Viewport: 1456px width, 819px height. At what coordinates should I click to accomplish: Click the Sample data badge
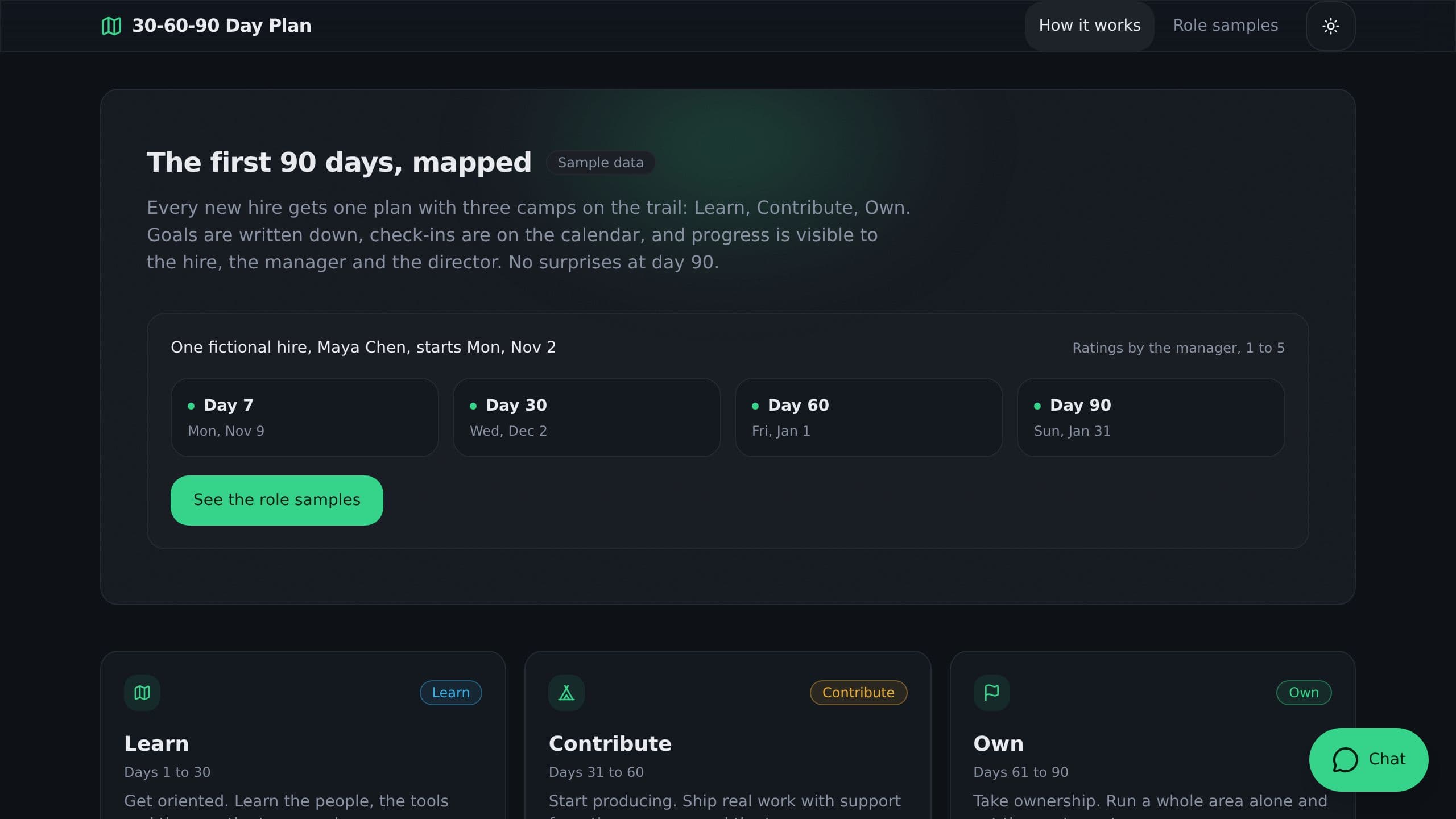pos(601,163)
